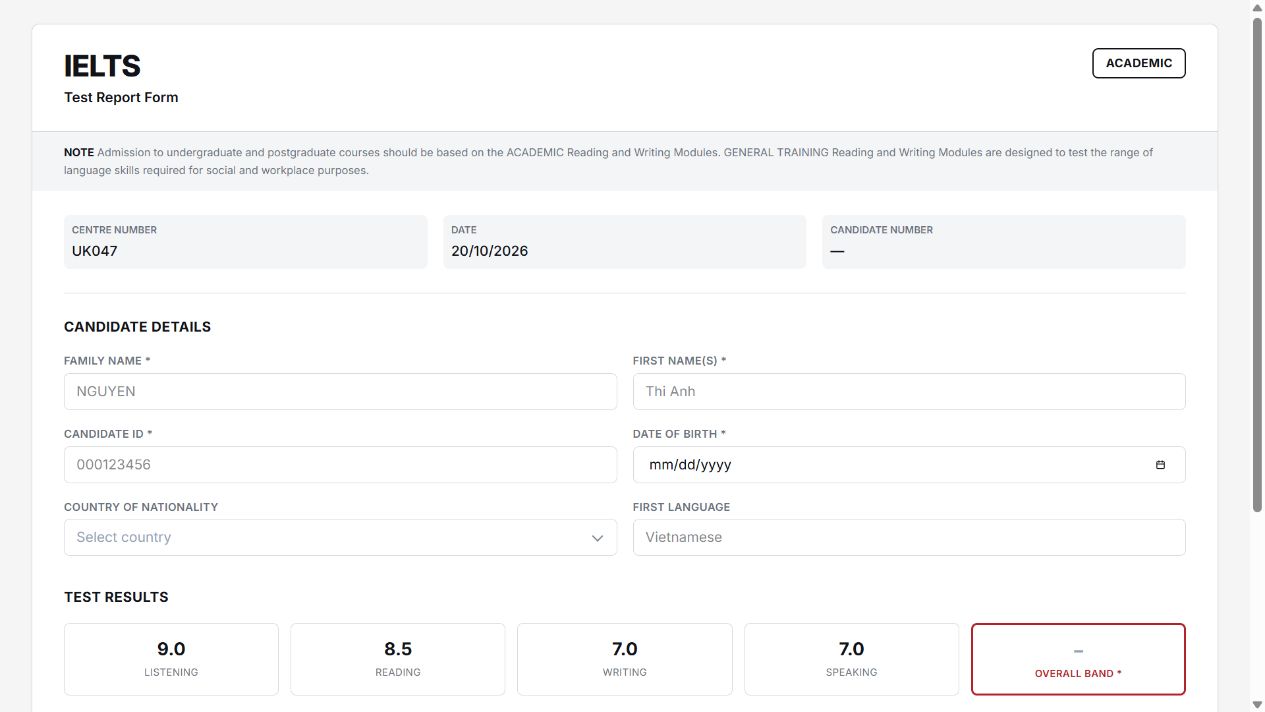Click the Test Report Form subtitle
The height and width of the screenshot is (712, 1265).
point(121,97)
